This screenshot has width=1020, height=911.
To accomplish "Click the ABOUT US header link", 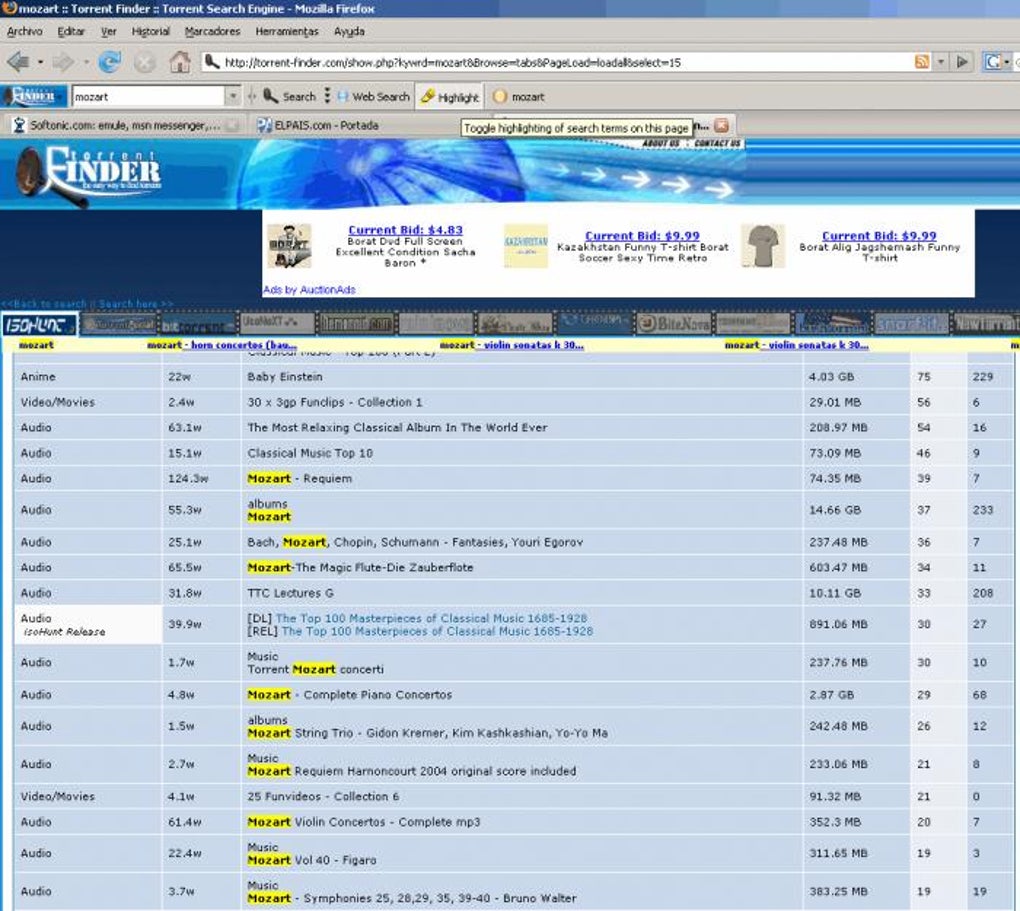I will click(661, 143).
